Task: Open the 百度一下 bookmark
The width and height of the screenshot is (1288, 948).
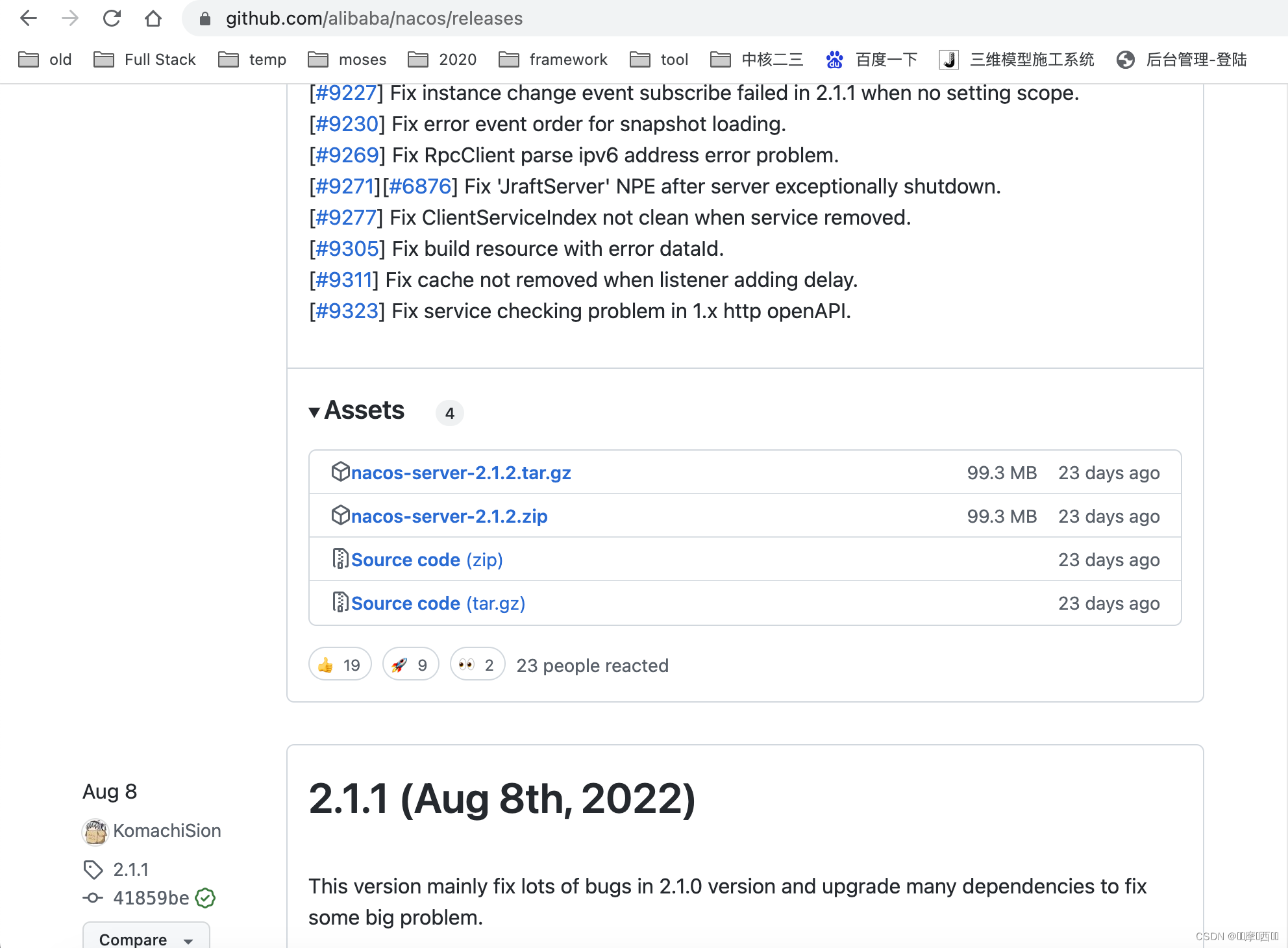Action: 871,60
